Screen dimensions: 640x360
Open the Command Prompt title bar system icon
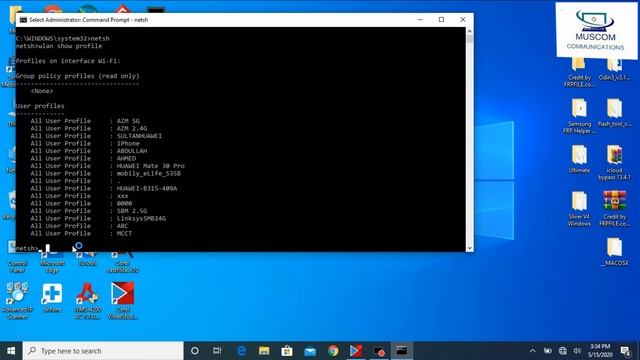23,20
